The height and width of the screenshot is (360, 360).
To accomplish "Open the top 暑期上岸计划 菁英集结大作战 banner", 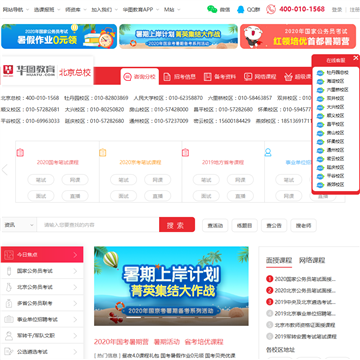I will click(x=178, y=36).
